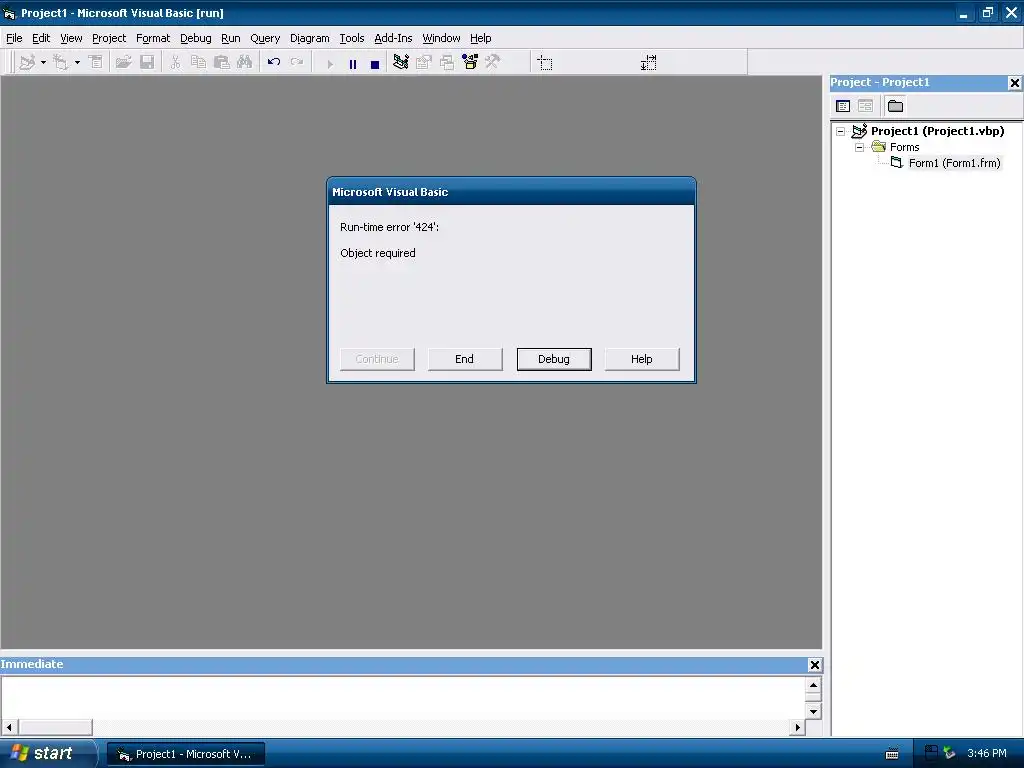This screenshot has width=1024, height=768.
Task: Click the keyboard icon in taskbar
Action: click(891, 754)
